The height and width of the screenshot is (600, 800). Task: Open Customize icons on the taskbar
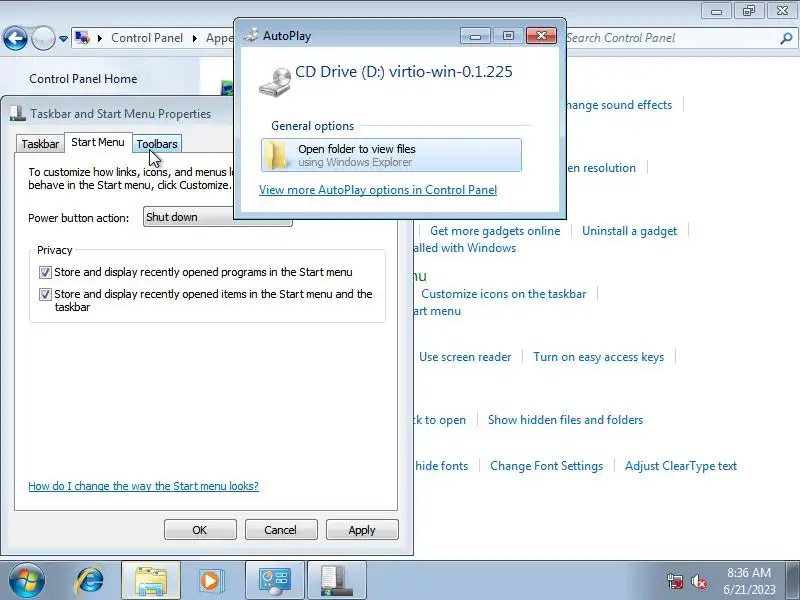pos(504,294)
